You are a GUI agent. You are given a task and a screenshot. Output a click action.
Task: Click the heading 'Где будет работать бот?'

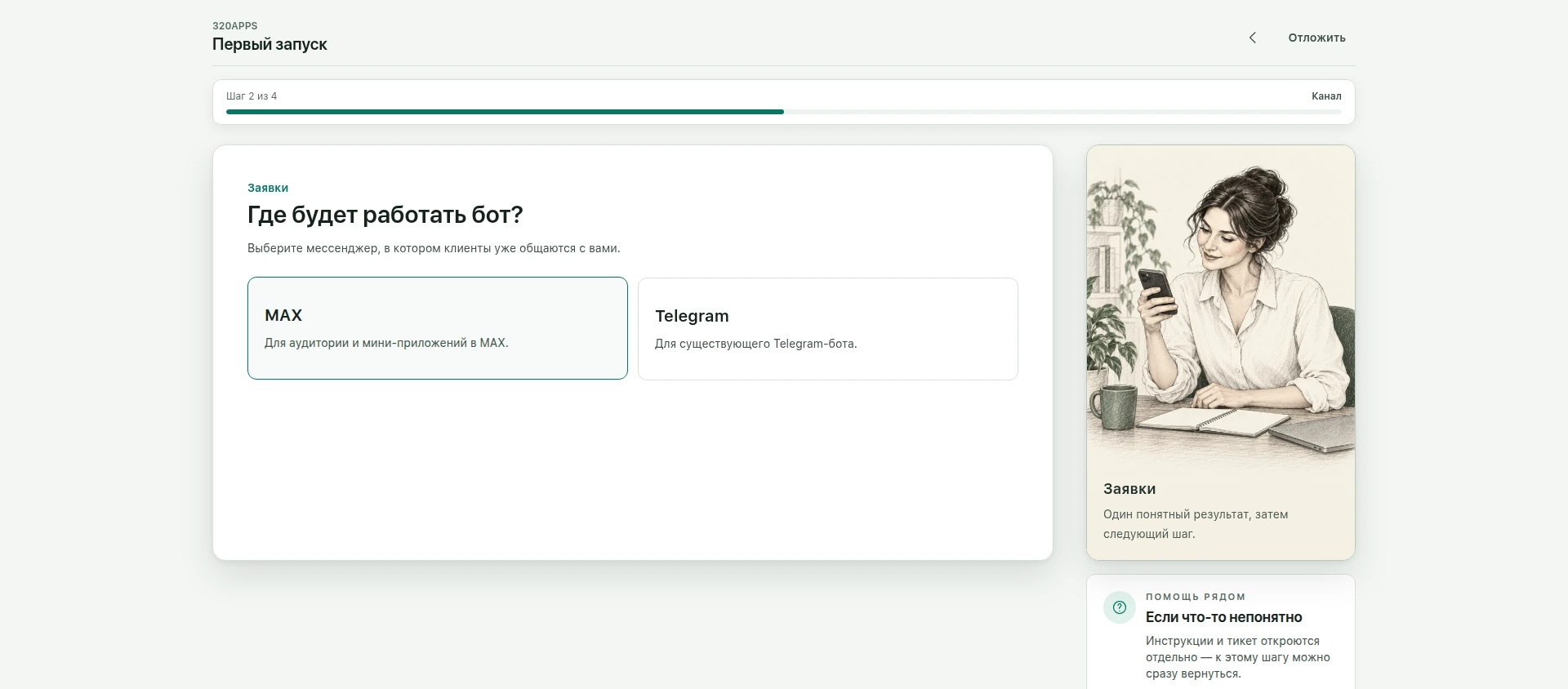click(x=385, y=215)
